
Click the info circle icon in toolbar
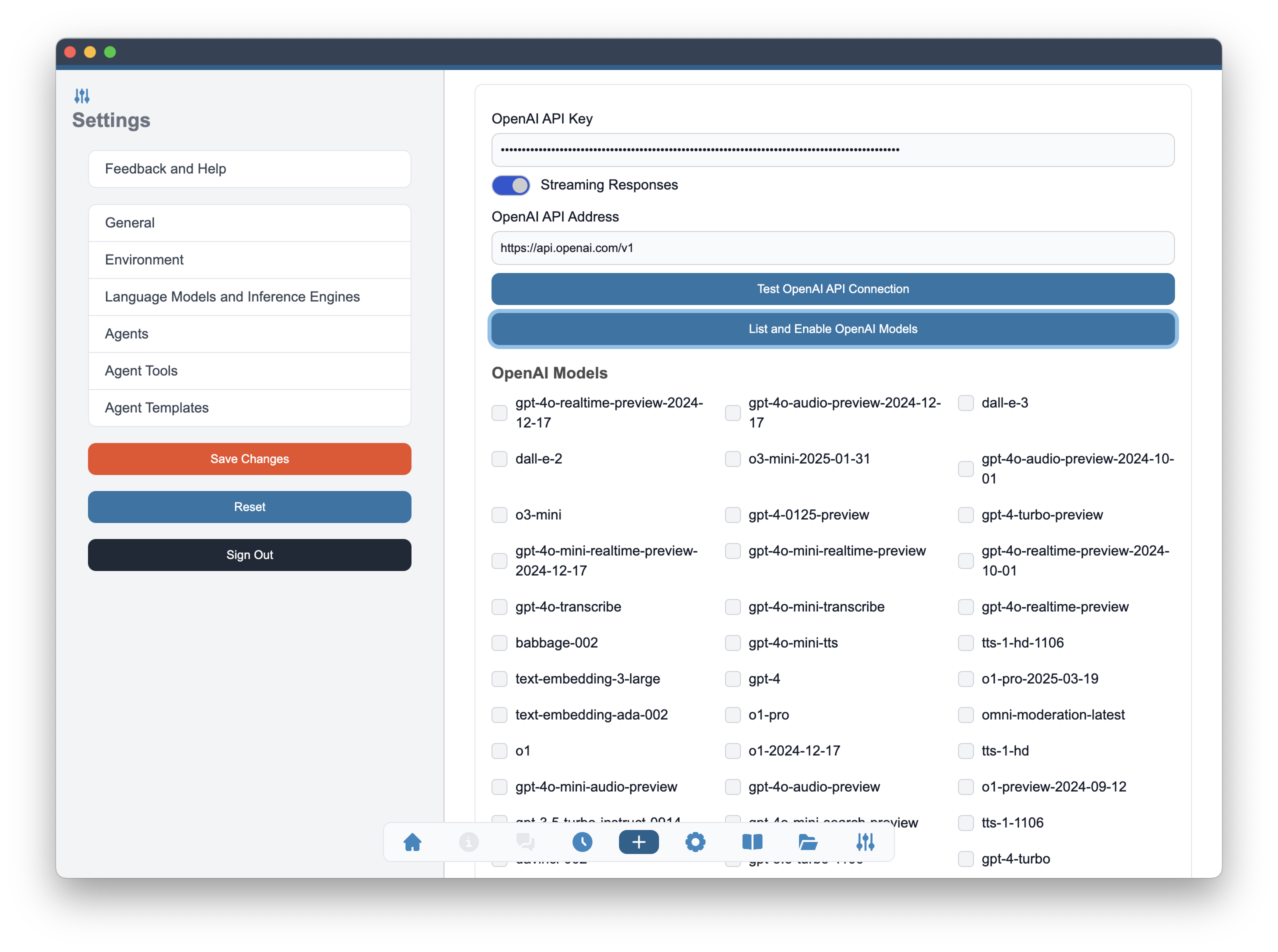(x=468, y=842)
